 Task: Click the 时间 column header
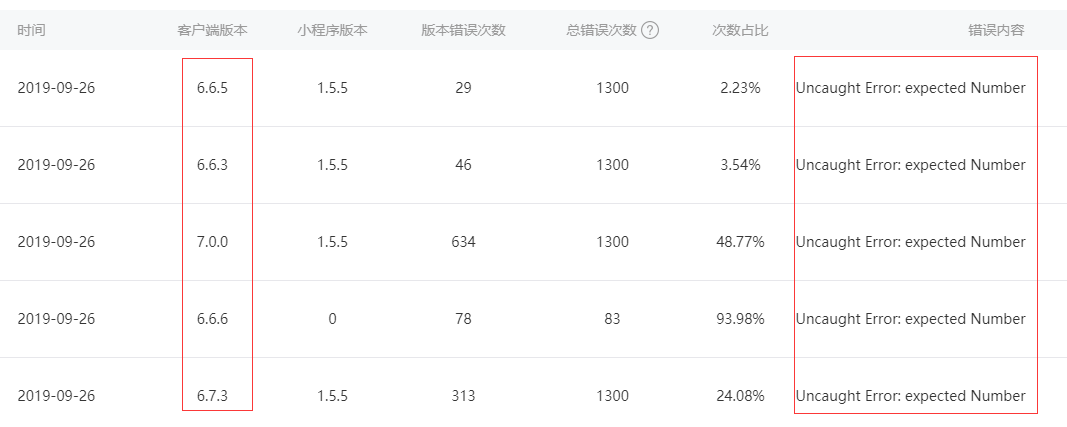pyautogui.click(x=31, y=30)
